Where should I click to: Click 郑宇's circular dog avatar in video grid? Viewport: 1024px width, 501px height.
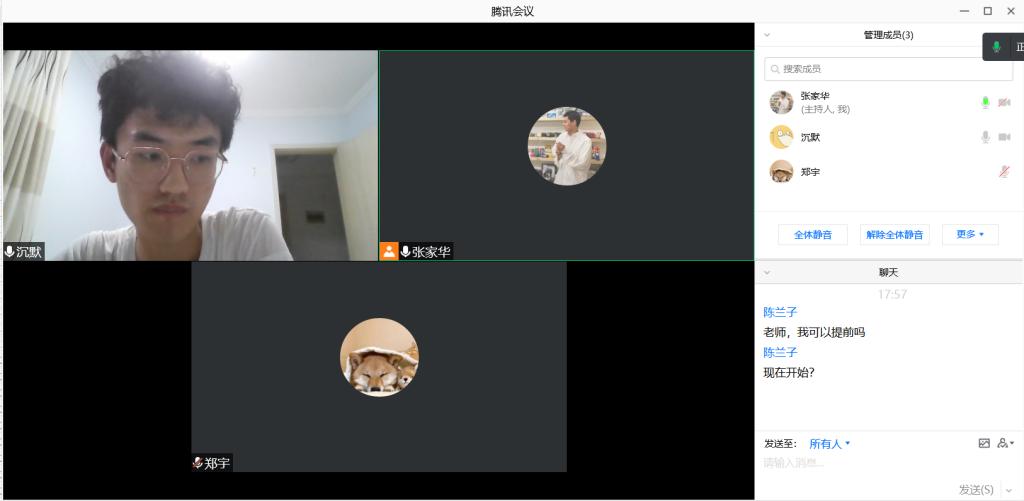379,357
